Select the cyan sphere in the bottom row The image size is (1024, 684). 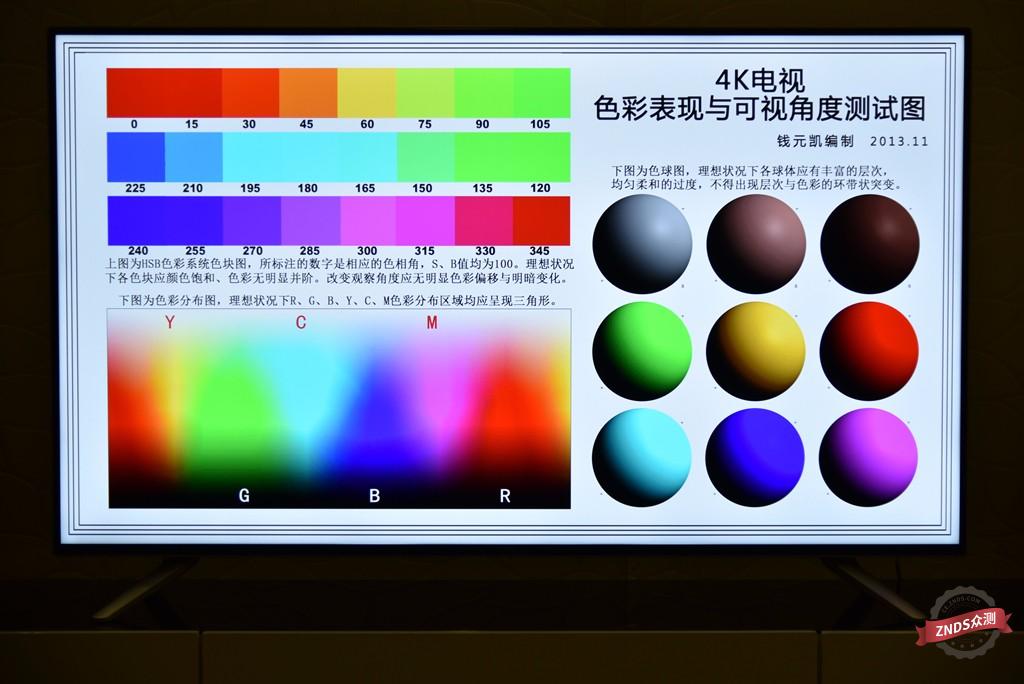coord(643,458)
